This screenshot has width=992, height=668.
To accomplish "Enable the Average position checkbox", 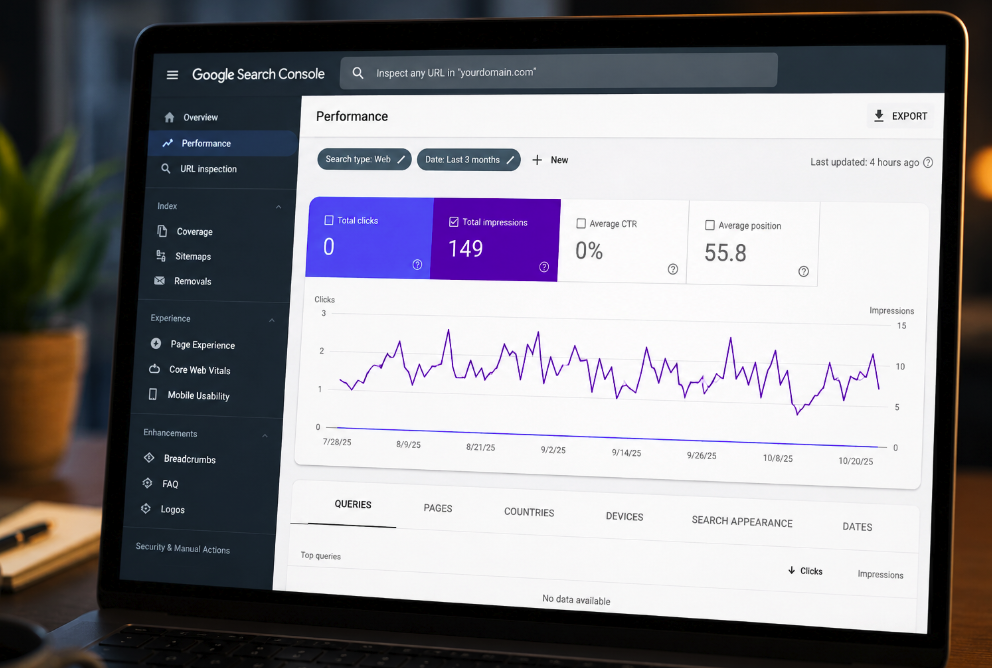I will click(710, 225).
